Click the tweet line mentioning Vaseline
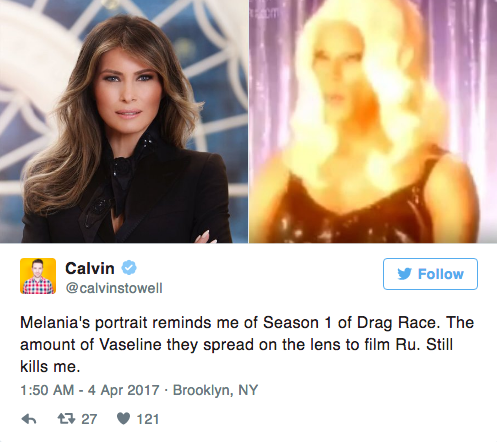497x442 pixels. [236, 345]
